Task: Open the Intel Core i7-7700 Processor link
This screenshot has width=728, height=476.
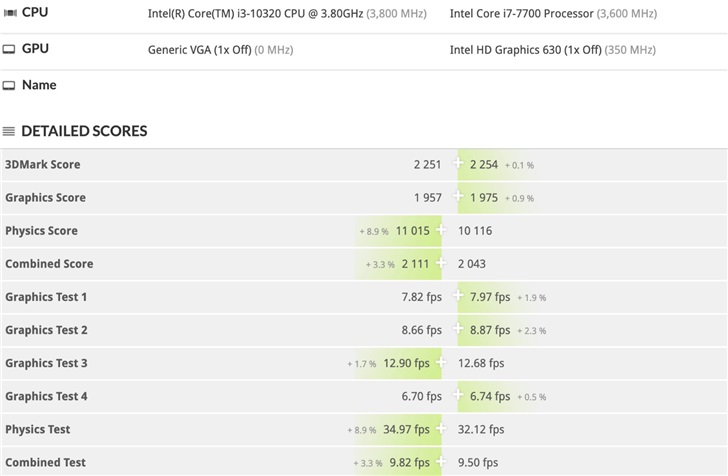Action: (520, 14)
